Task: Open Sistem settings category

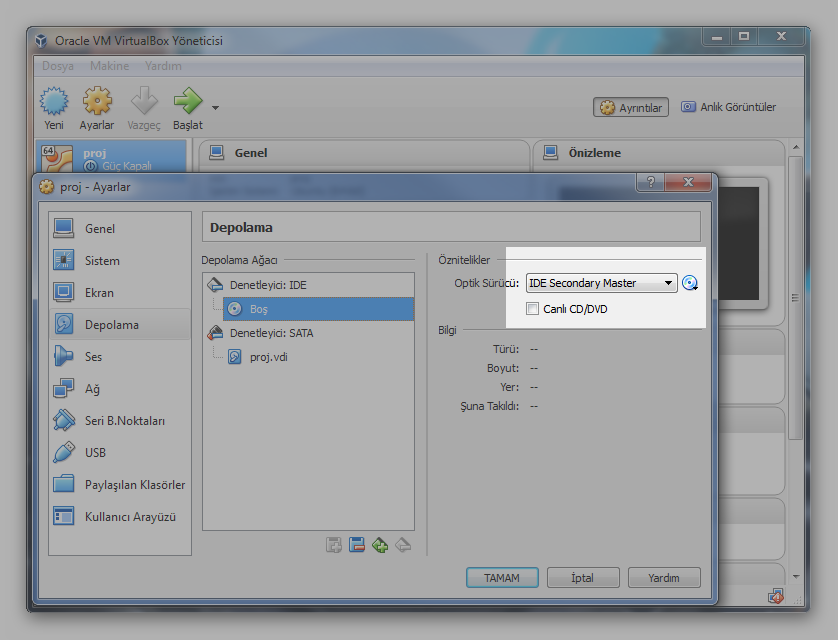Action: pyautogui.click(x=120, y=261)
